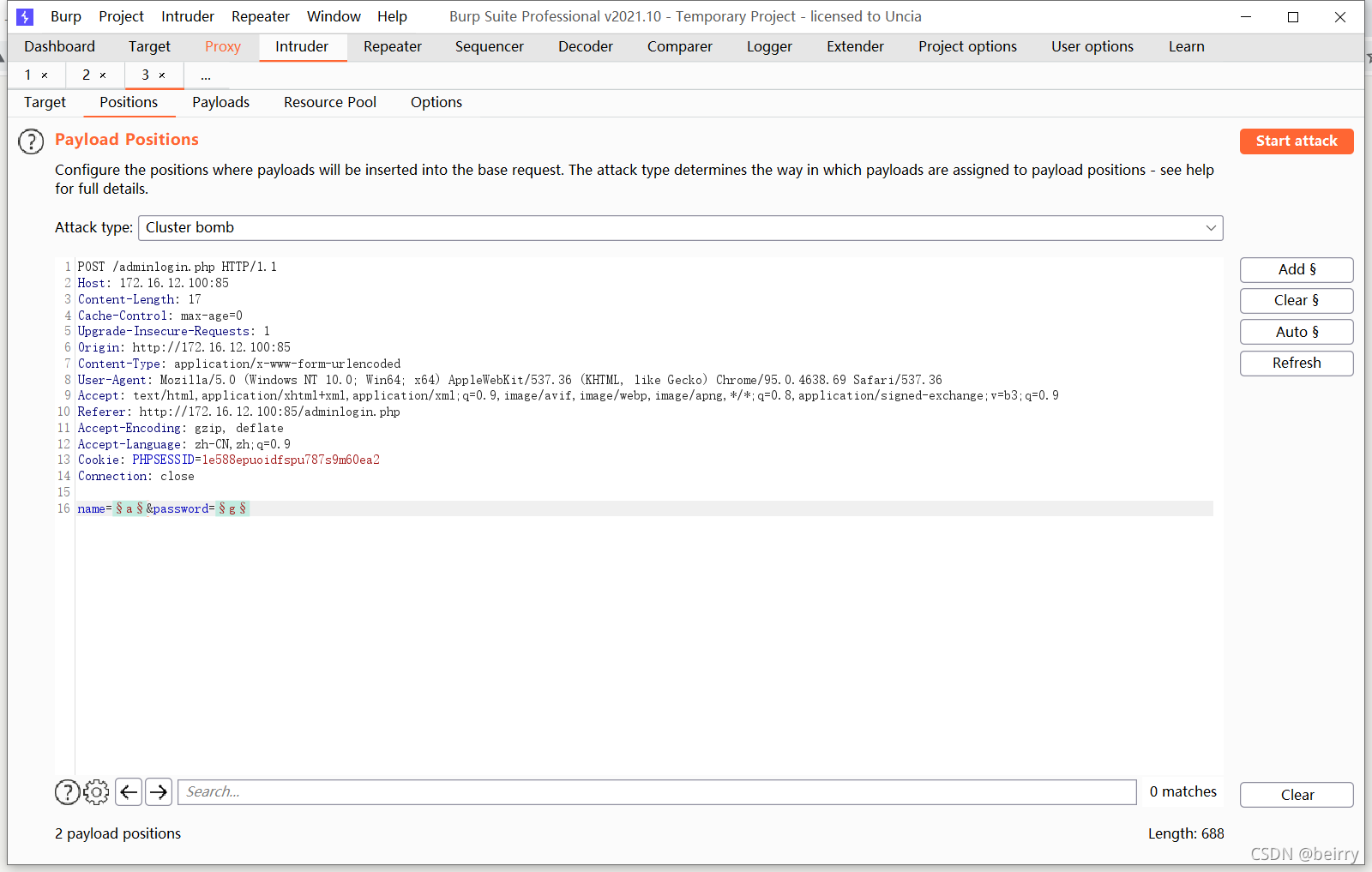Screen dimensions: 1372x872
Task: Open the Project options tab
Action: coord(967,47)
